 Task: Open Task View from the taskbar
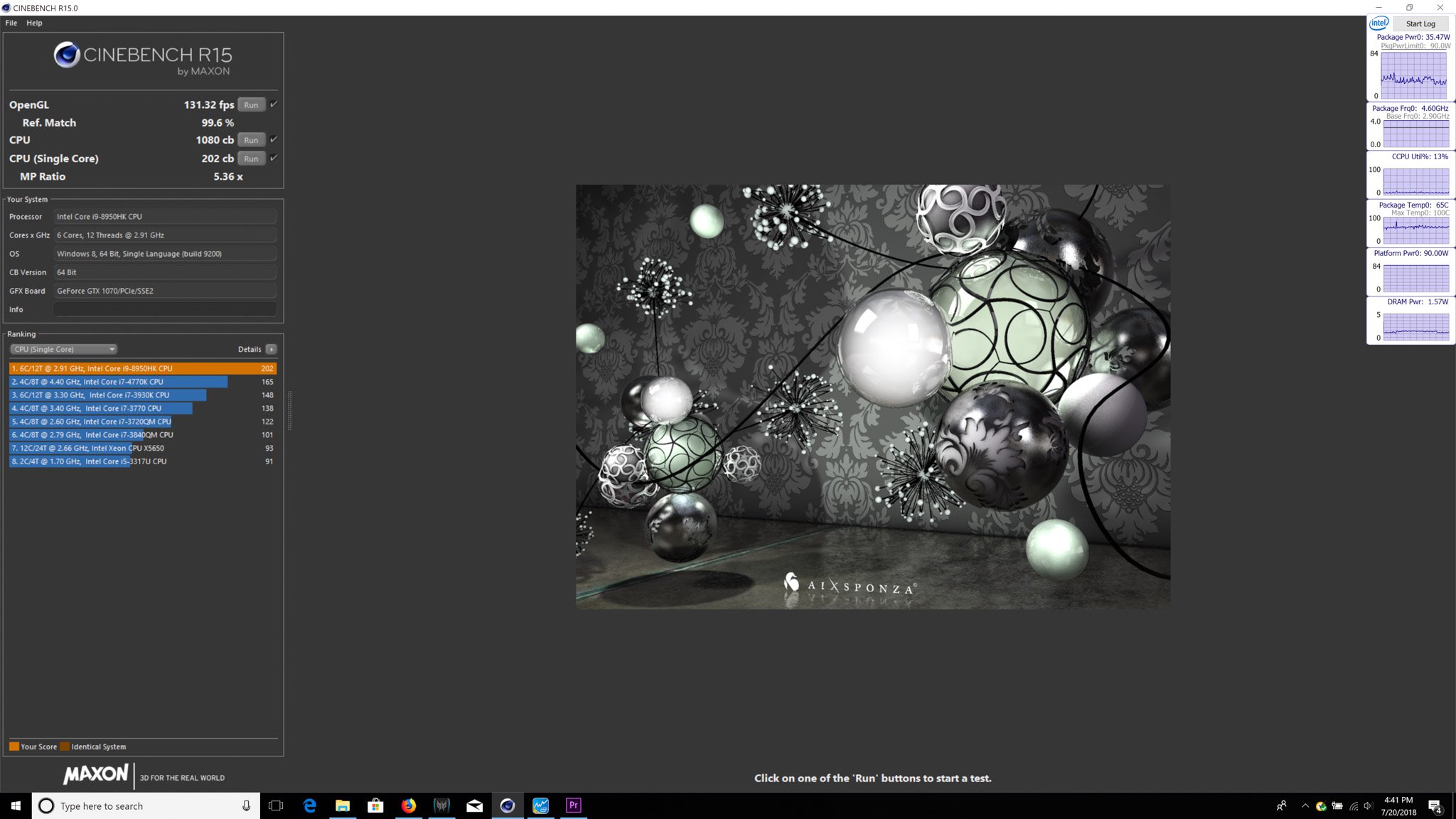click(276, 805)
